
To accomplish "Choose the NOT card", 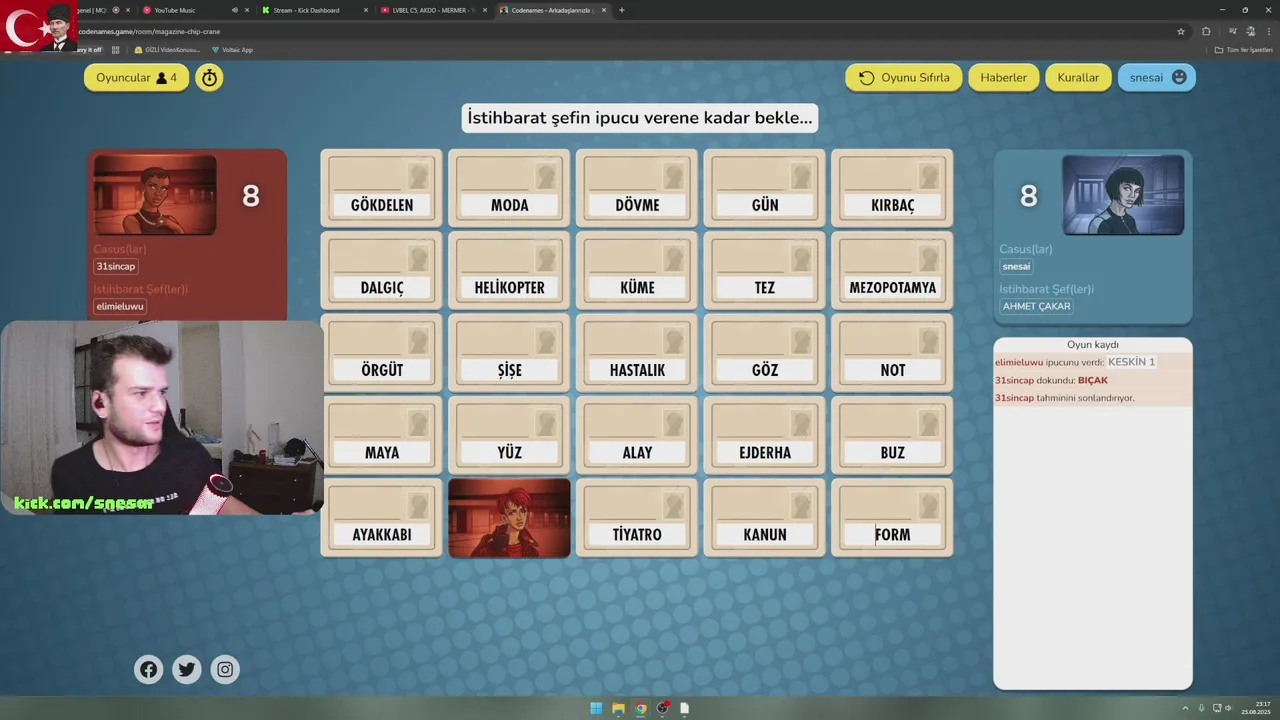I will 892,353.
